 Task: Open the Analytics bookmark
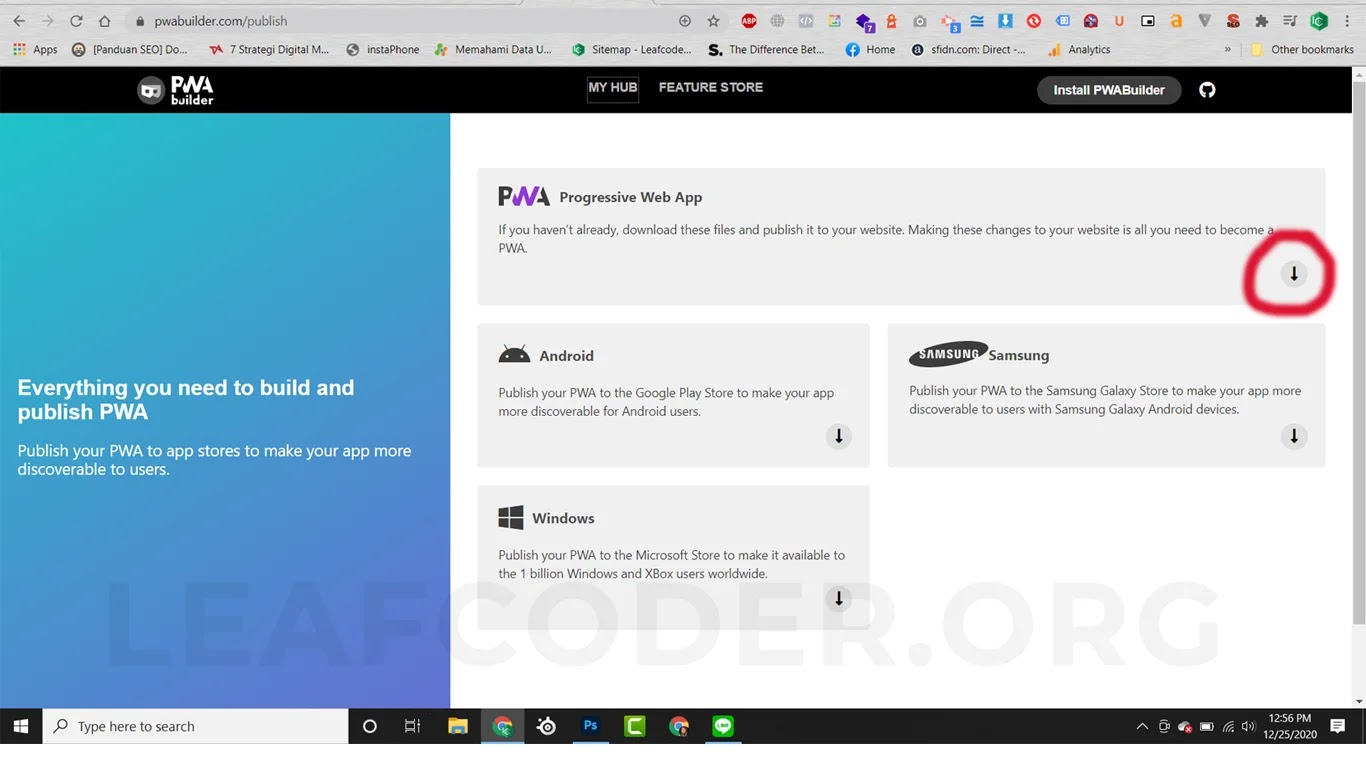coord(1079,49)
